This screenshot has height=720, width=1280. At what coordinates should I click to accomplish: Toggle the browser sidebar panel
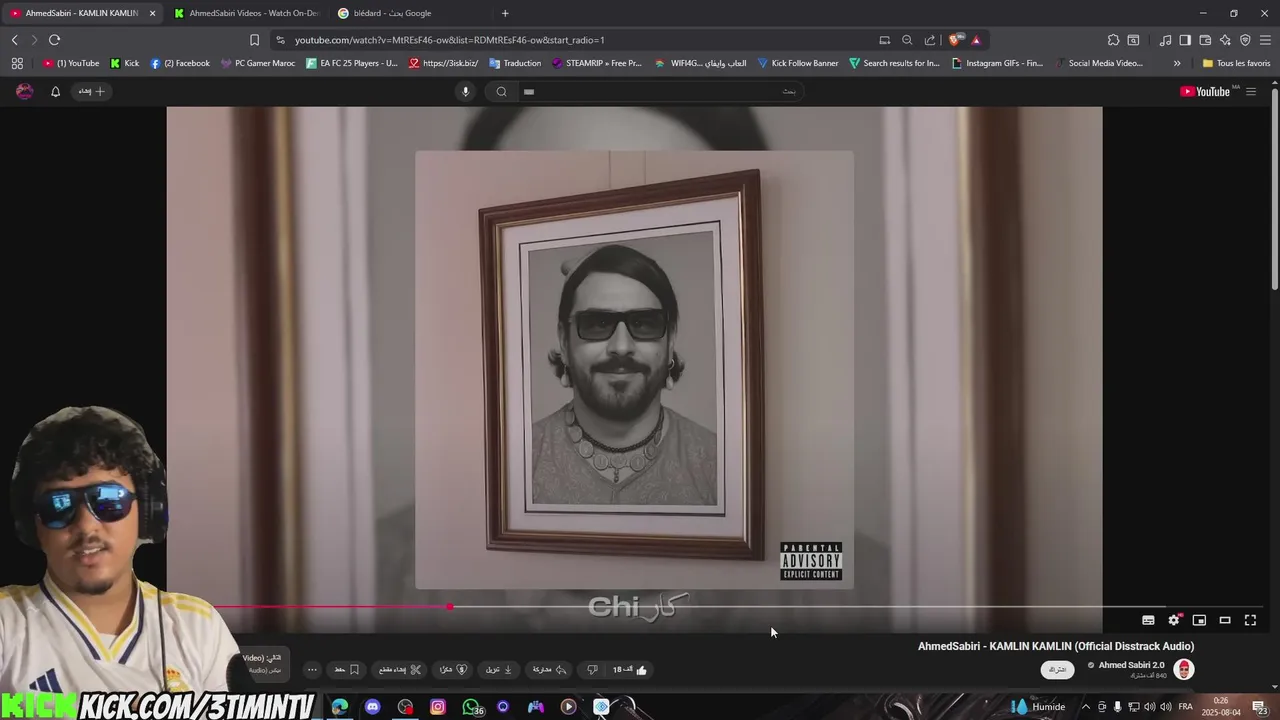1185,40
